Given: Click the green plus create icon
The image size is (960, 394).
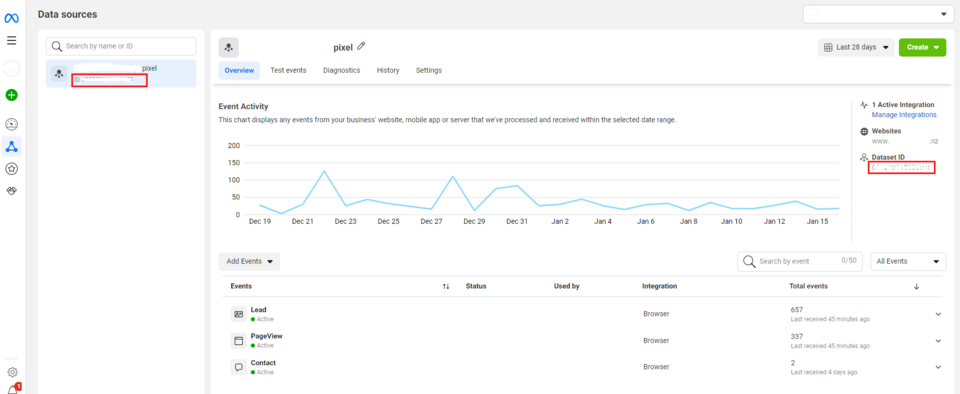Looking at the screenshot, I should pos(12,95).
